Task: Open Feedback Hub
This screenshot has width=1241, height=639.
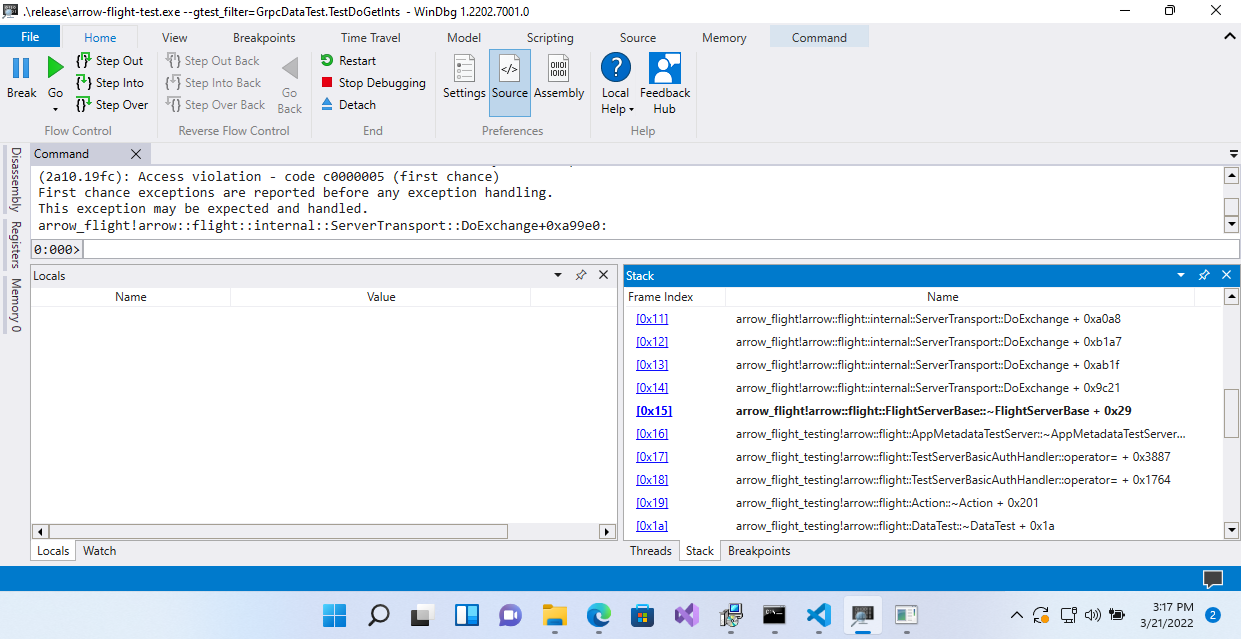Action: click(665, 84)
